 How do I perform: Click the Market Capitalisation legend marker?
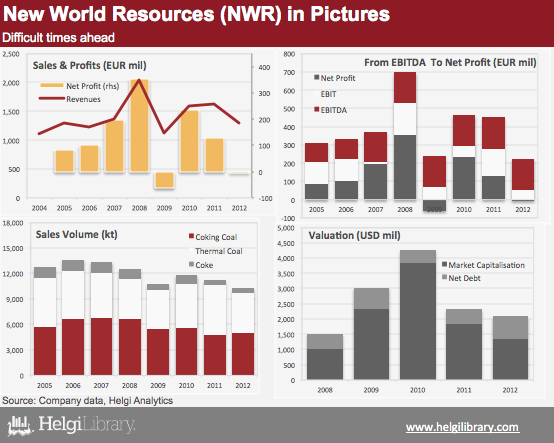tap(445, 264)
